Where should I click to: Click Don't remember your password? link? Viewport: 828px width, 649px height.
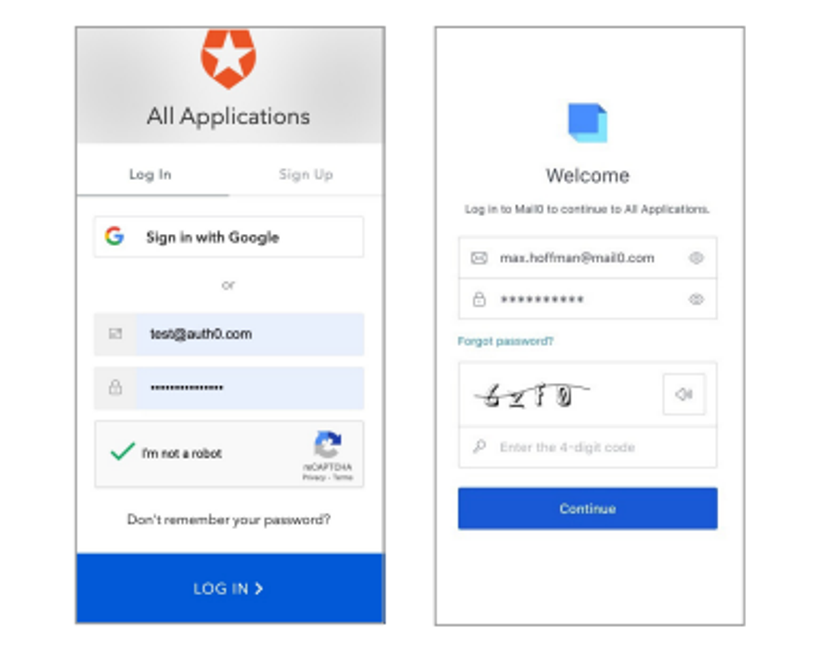click(x=229, y=520)
